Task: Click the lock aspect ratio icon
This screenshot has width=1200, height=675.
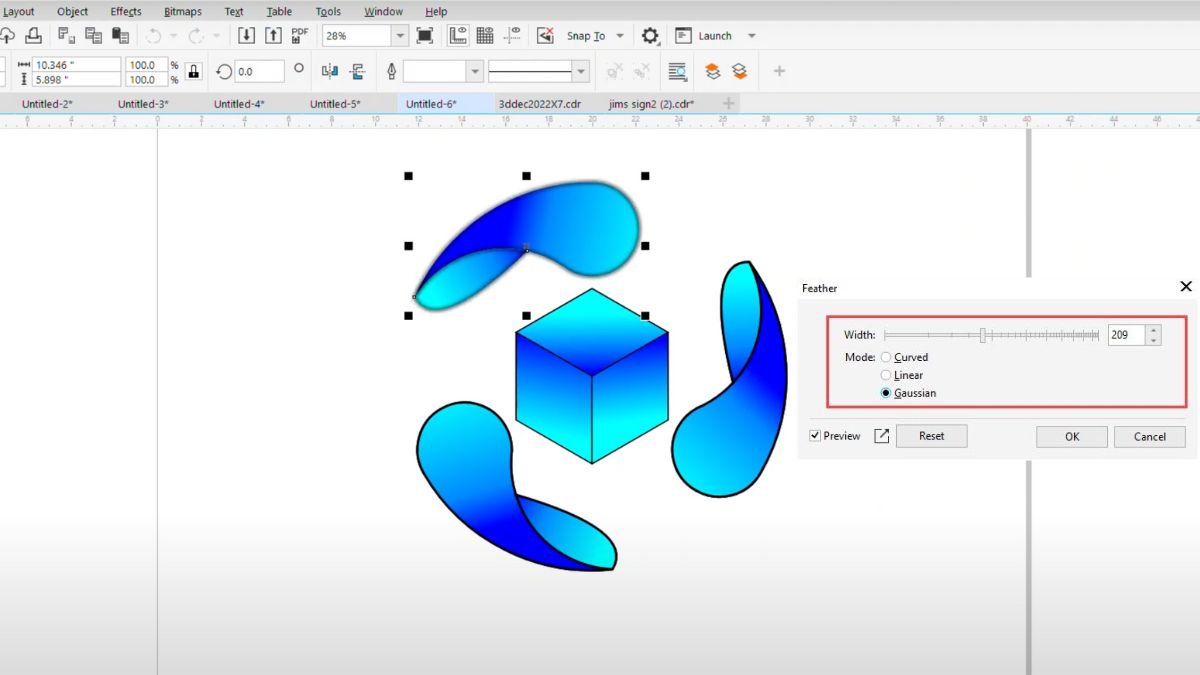Action: coord(193,71)
